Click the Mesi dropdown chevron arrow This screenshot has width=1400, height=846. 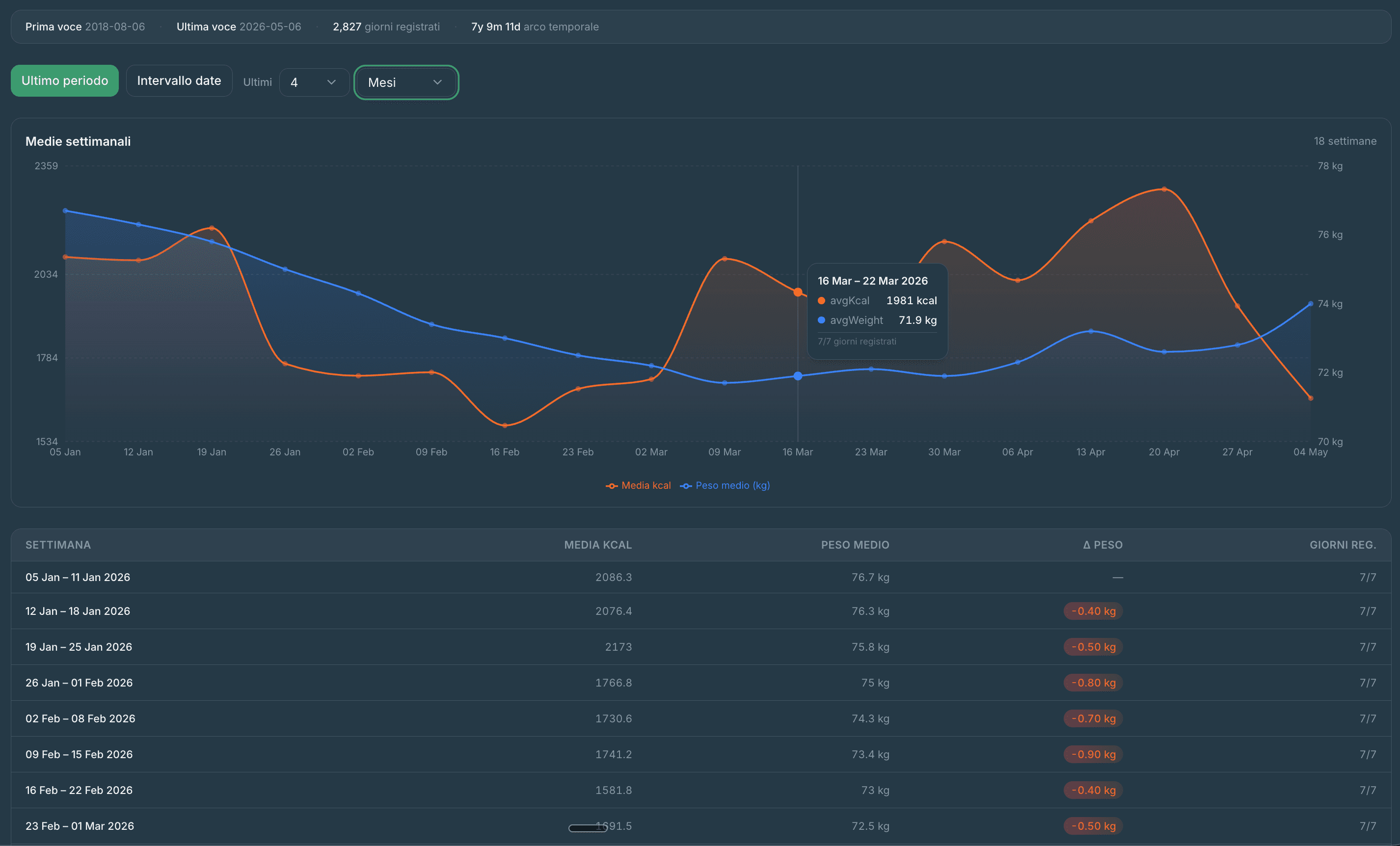tap(437, 82)
